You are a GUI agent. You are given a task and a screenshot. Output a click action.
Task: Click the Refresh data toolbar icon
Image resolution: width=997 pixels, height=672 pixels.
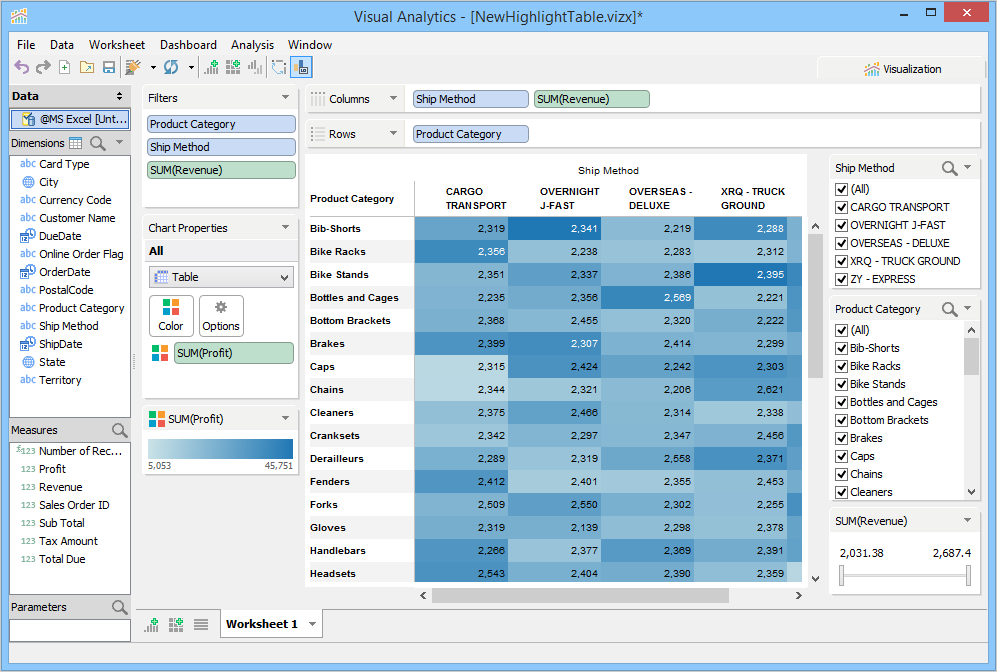coord(170,67)
